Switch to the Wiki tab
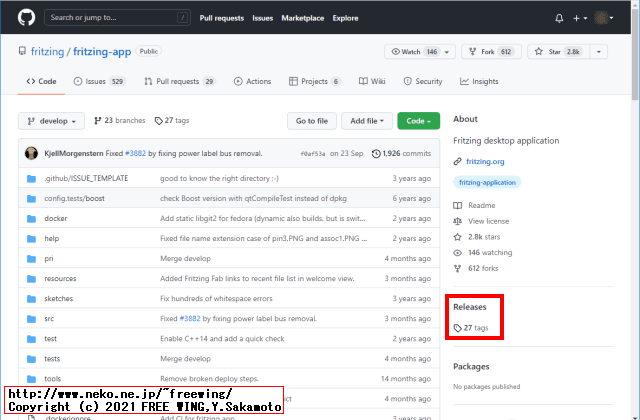640x420 pixels. tap(372, 81)
